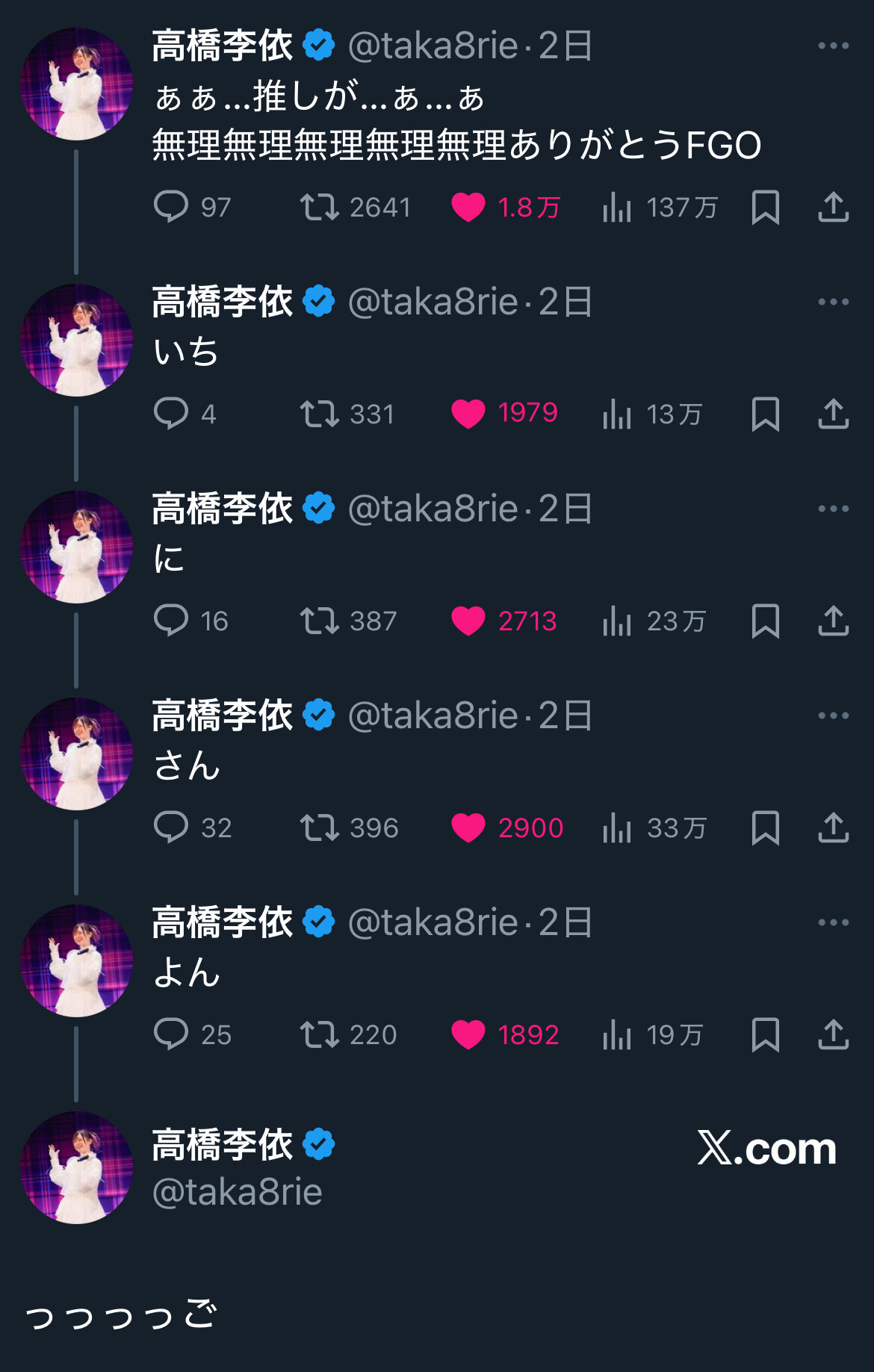The height and width of the screenshot is (1372, 874).
Task: Share the 'さん' post
Action: pos(833,828)
